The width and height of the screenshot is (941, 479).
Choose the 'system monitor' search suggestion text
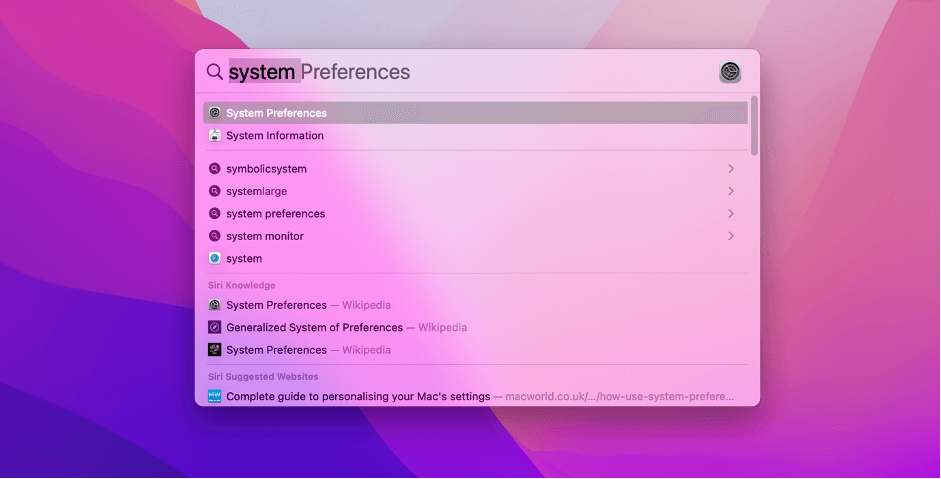(265, 236)
